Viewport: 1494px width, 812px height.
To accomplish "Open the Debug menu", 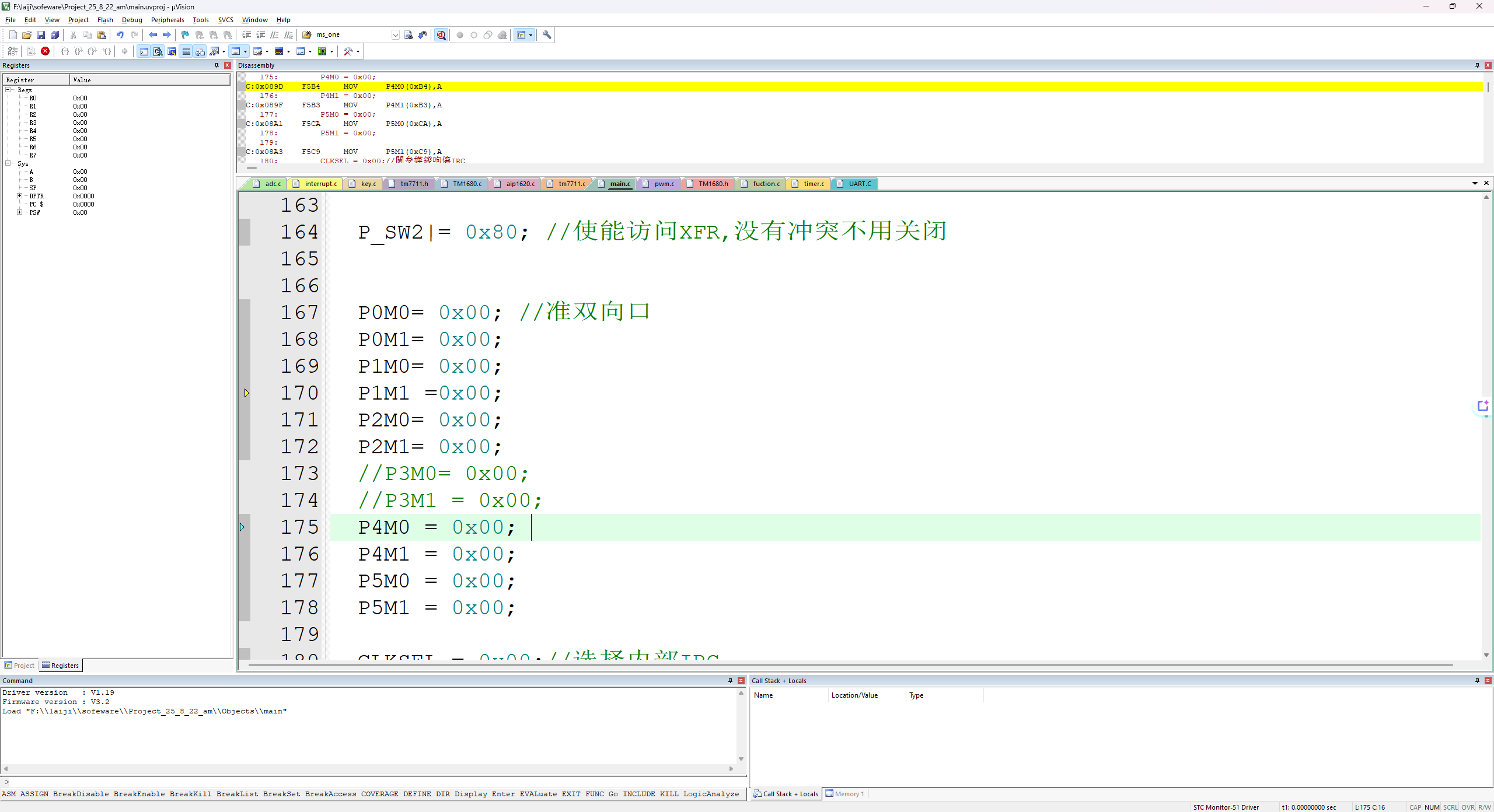I will tap(132, 20).
